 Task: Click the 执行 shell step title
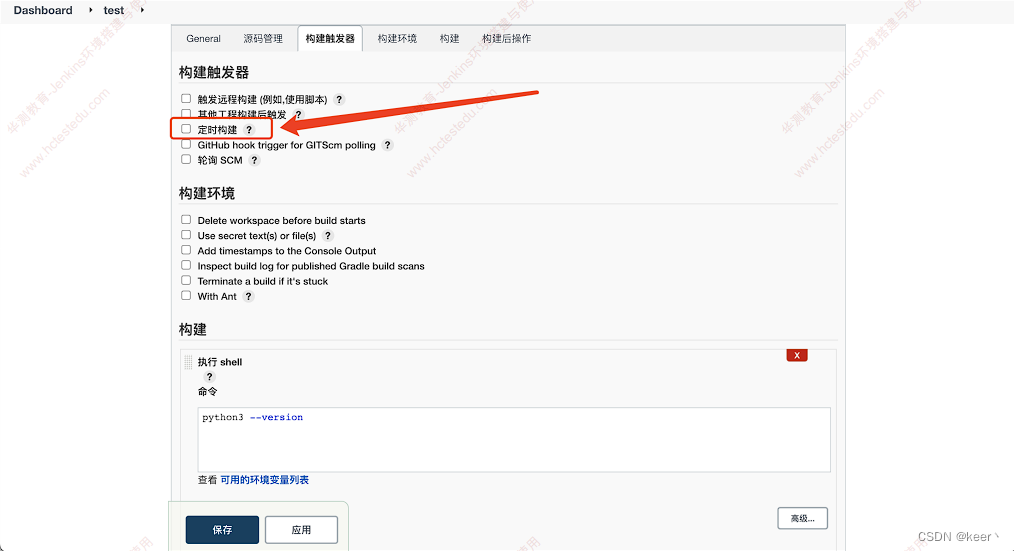point(220,362)
